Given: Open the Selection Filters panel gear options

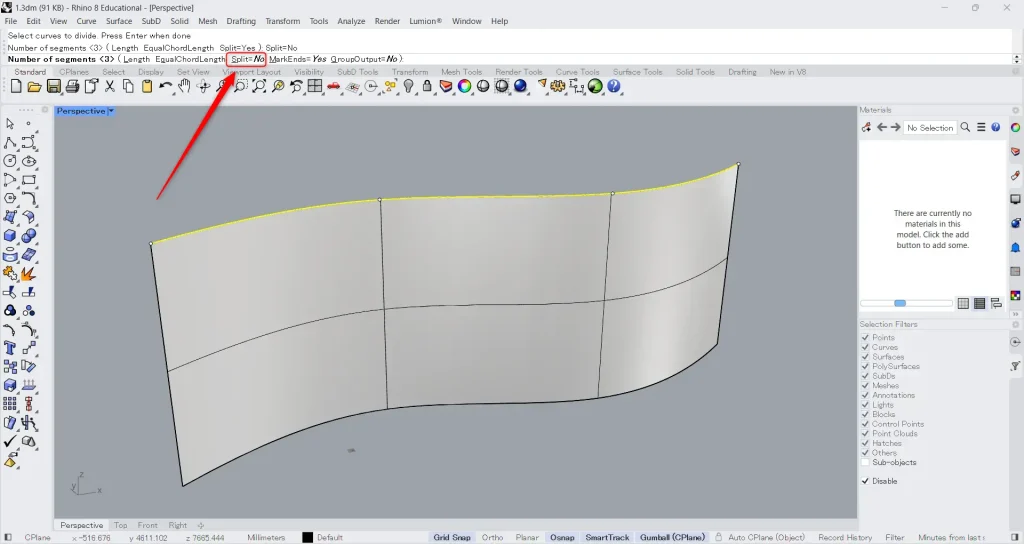Looking at the screenshot, I should tap(1016, 325).
